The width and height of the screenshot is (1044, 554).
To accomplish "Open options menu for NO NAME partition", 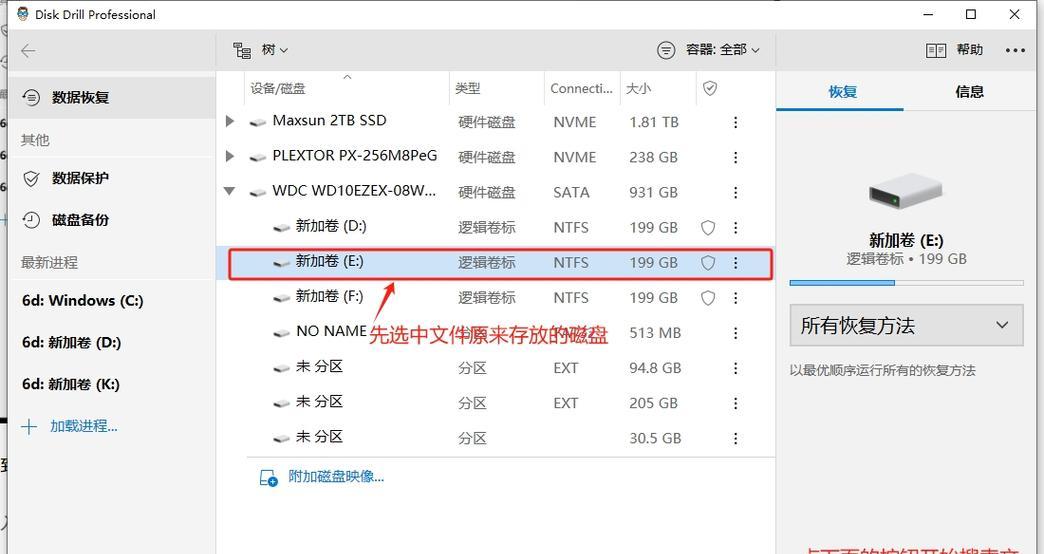I will click(x=735, y=333).
